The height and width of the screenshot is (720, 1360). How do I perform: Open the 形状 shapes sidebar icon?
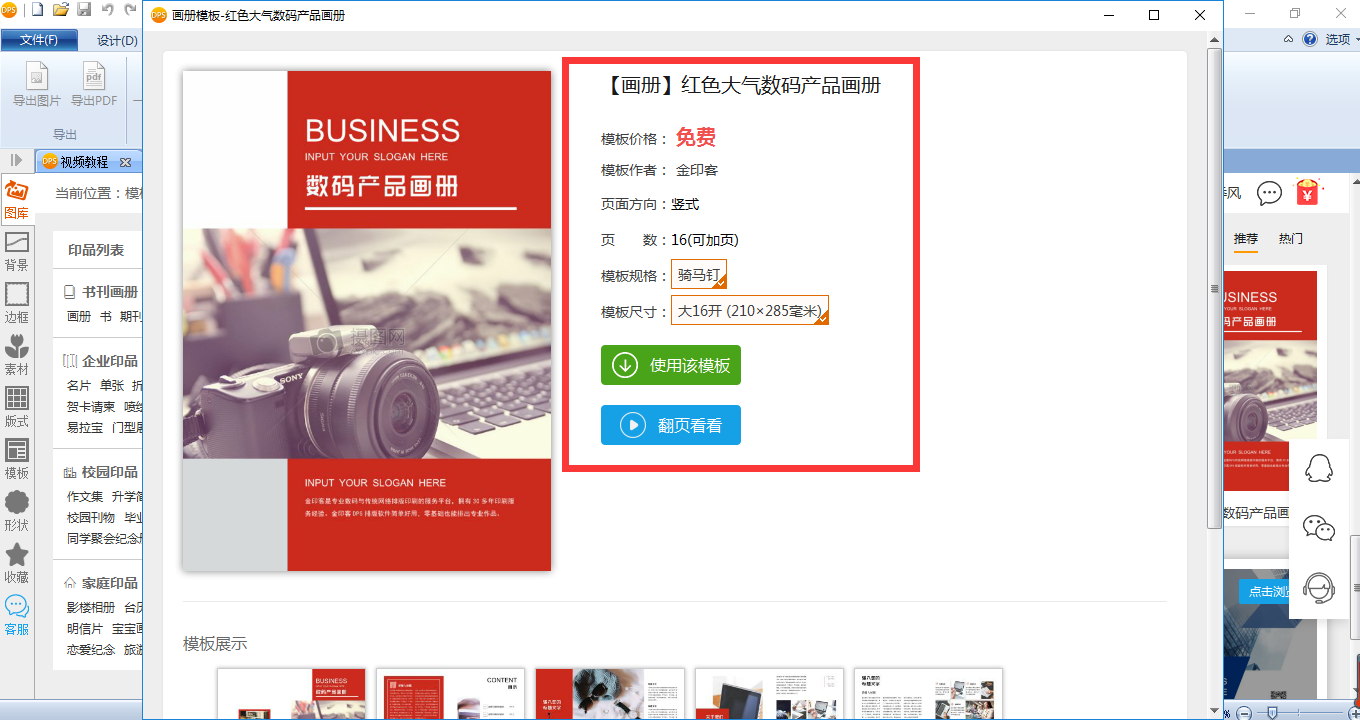pyautogui.click(x=17, y=511)
